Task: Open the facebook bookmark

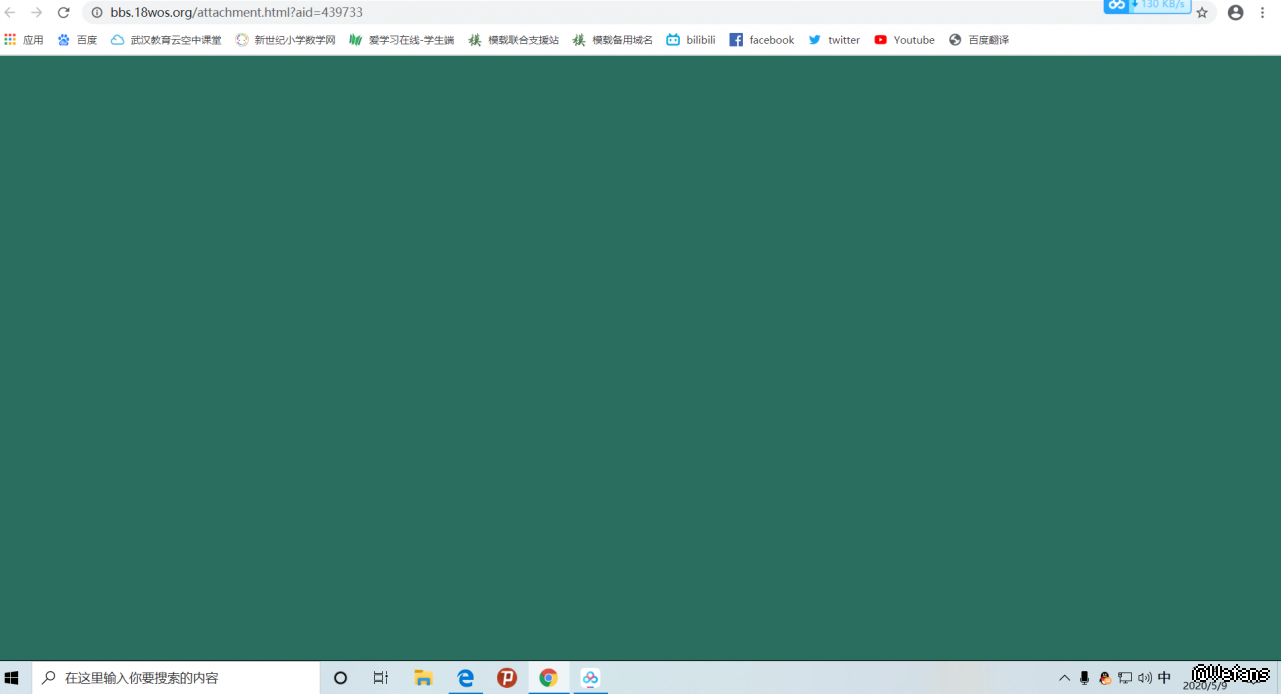Action: pos(762,40)
